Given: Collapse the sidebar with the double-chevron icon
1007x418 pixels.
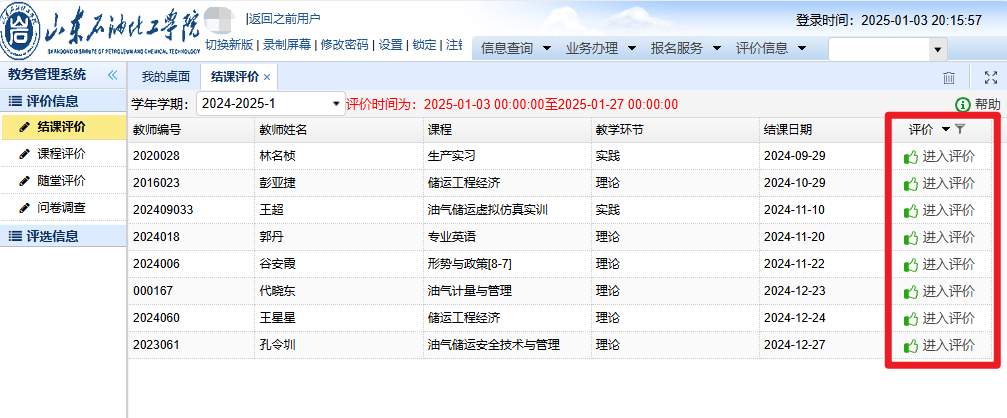Looking at the screenshot, I should [x=112, y=75].
